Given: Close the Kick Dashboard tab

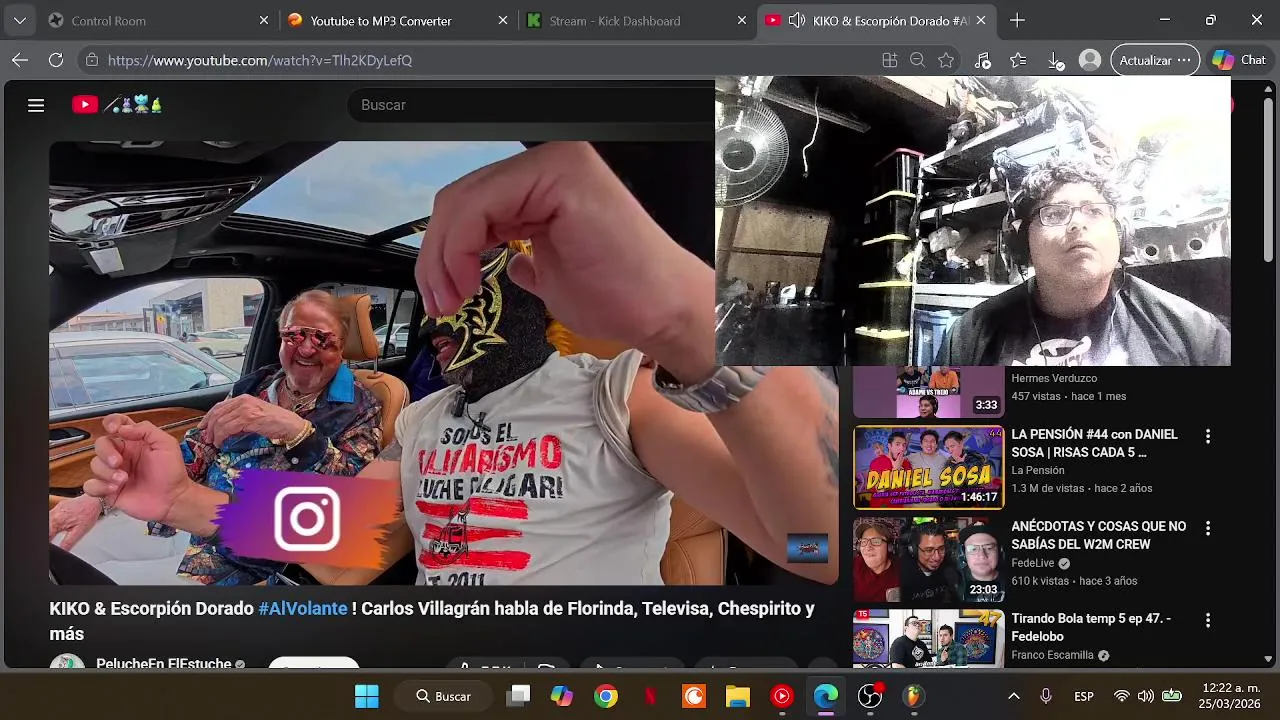Looking at the screenshot, I should pos(742,20).
